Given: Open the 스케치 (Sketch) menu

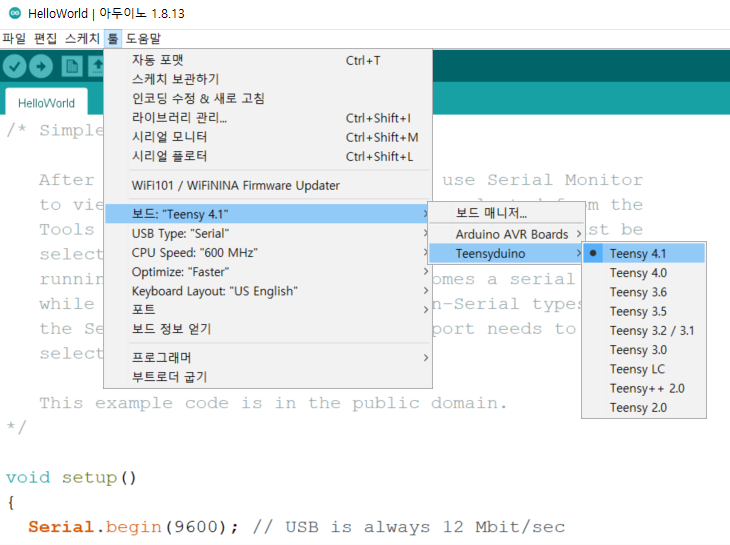Looking at the screenshot, I should click(82, 39).
